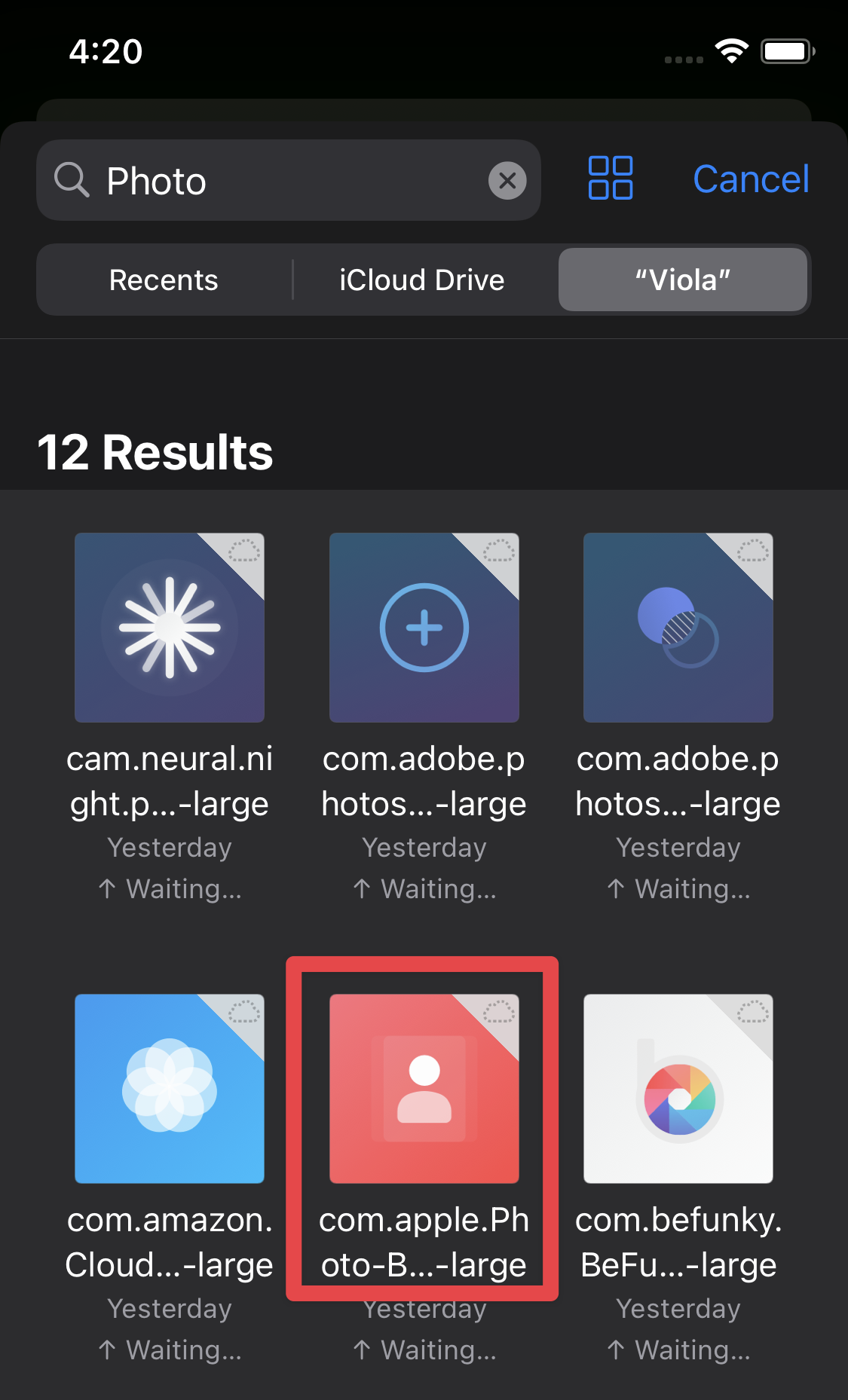This screenshot has height=1400, width=848.
Task: Tap cloud upload badge on cam.neural.night file
Action: 243,552
